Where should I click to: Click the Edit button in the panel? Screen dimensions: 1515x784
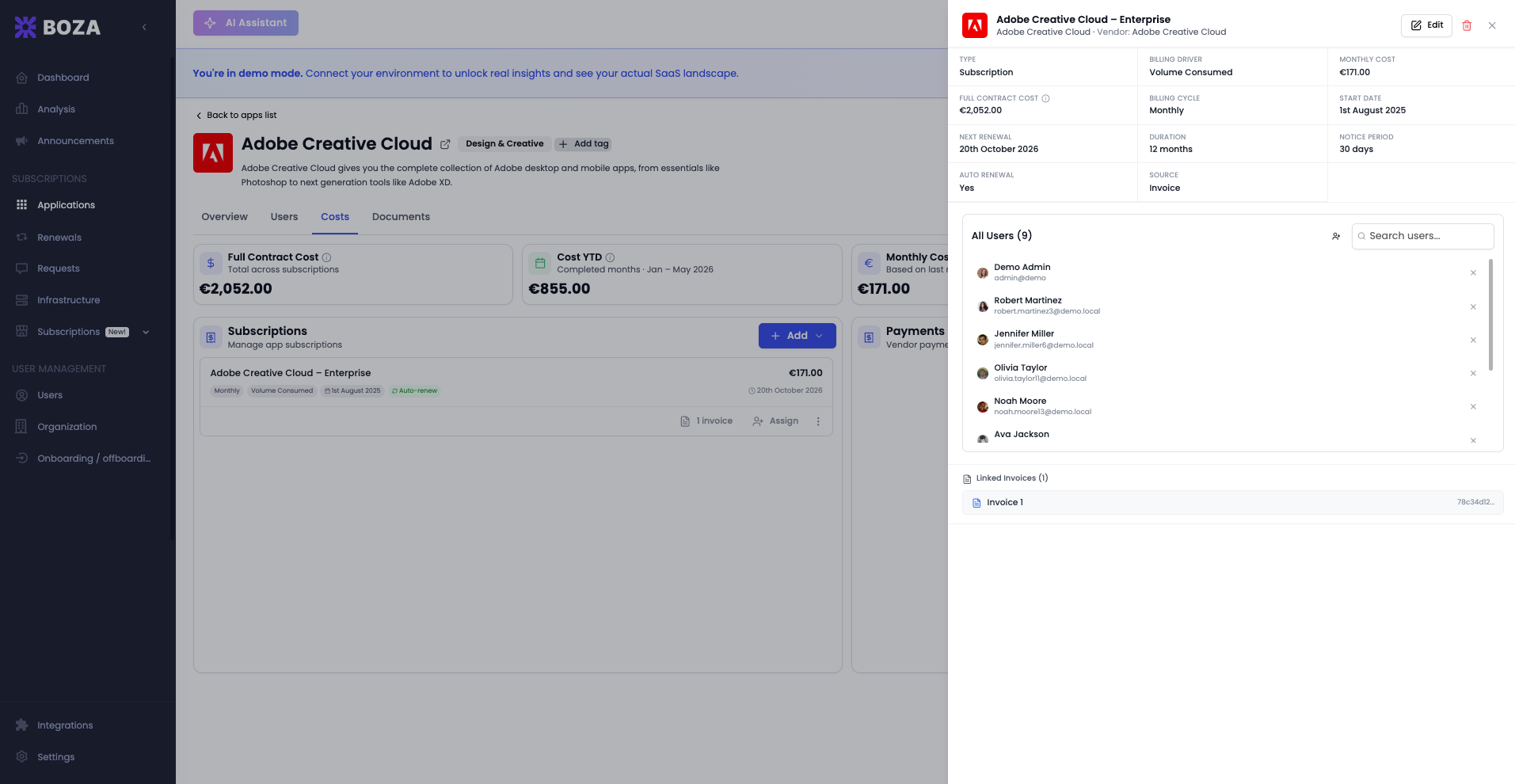[1426, 25]
